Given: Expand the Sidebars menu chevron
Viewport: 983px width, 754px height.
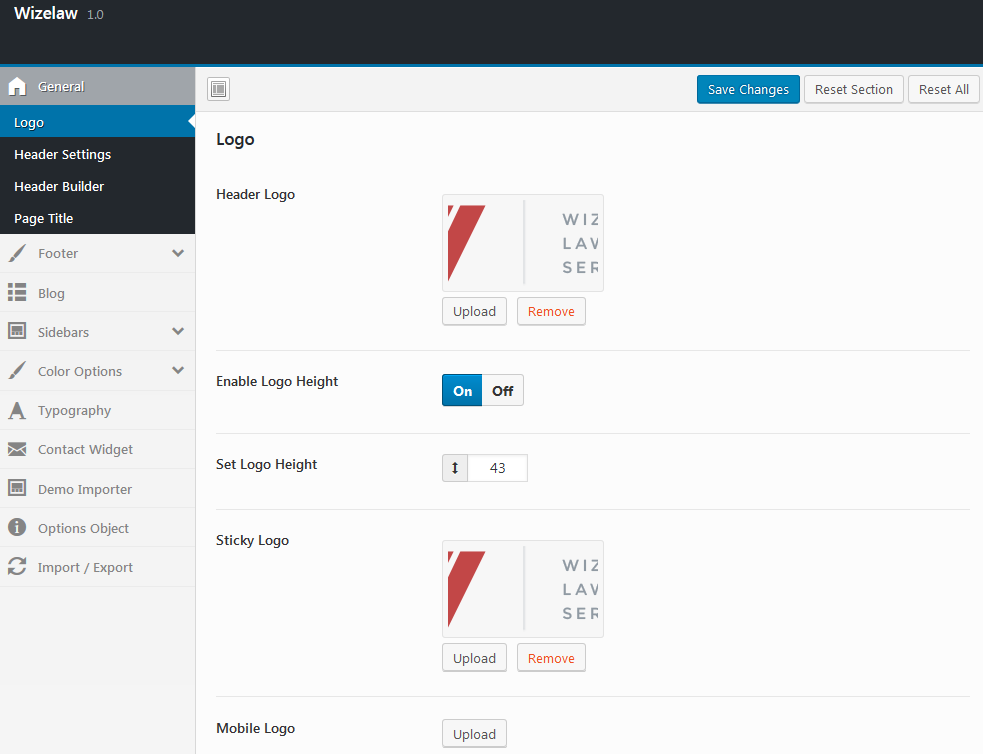Looking at the screenshot, I should (178, 332).
